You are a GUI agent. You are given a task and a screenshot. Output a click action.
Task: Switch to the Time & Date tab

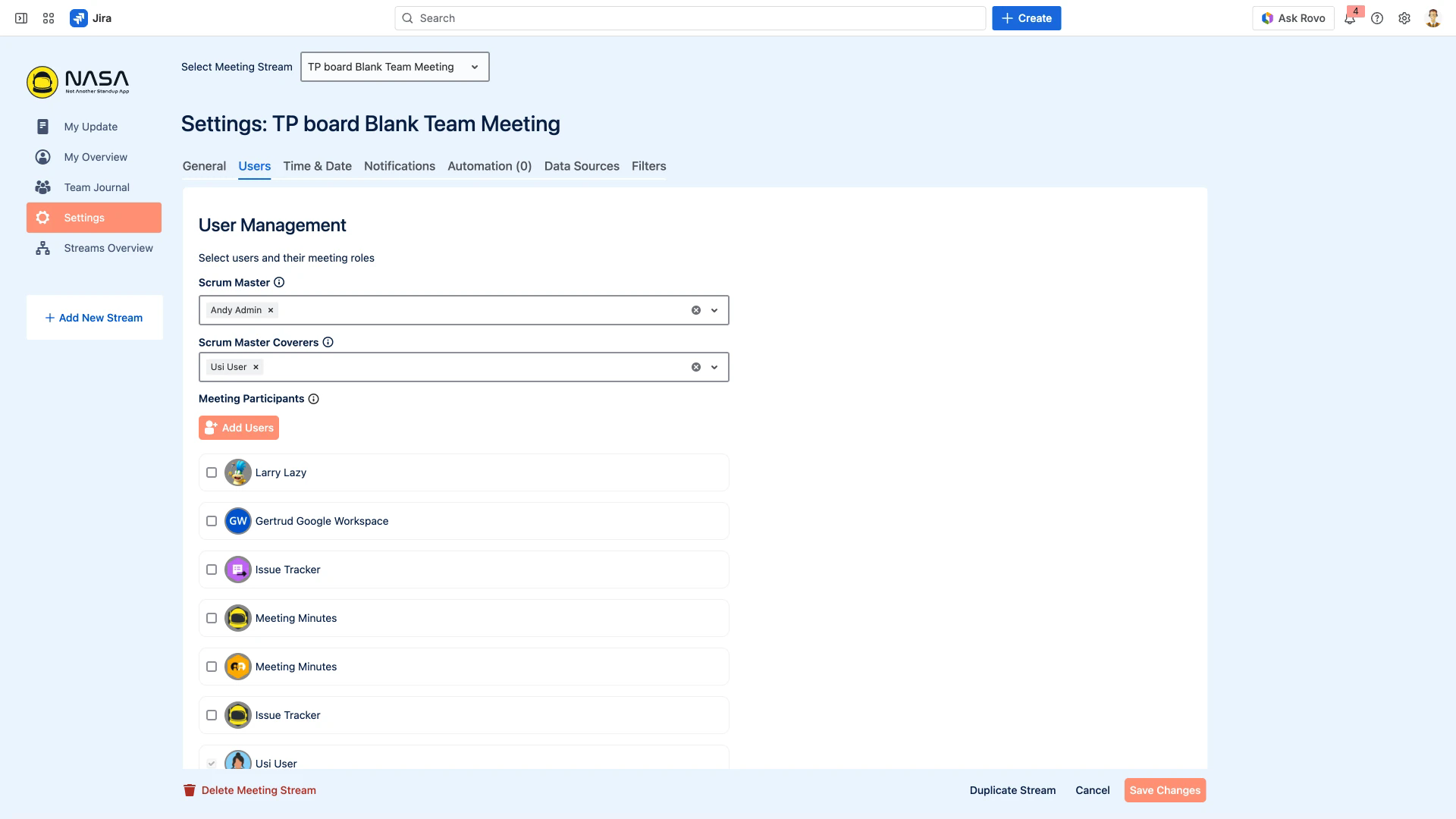pos(317,166)
